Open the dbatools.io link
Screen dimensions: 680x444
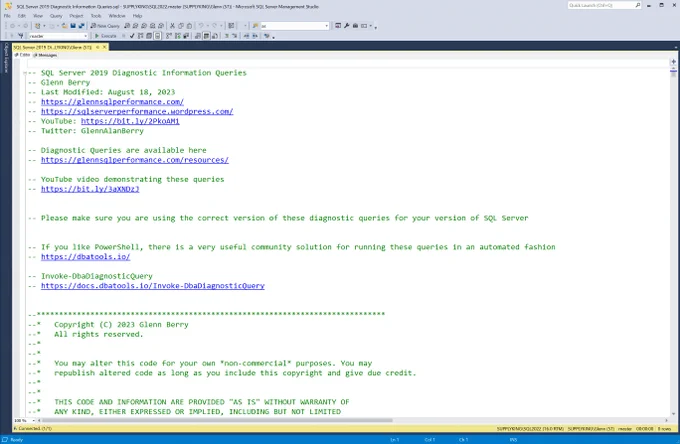[x=85, y=257]
